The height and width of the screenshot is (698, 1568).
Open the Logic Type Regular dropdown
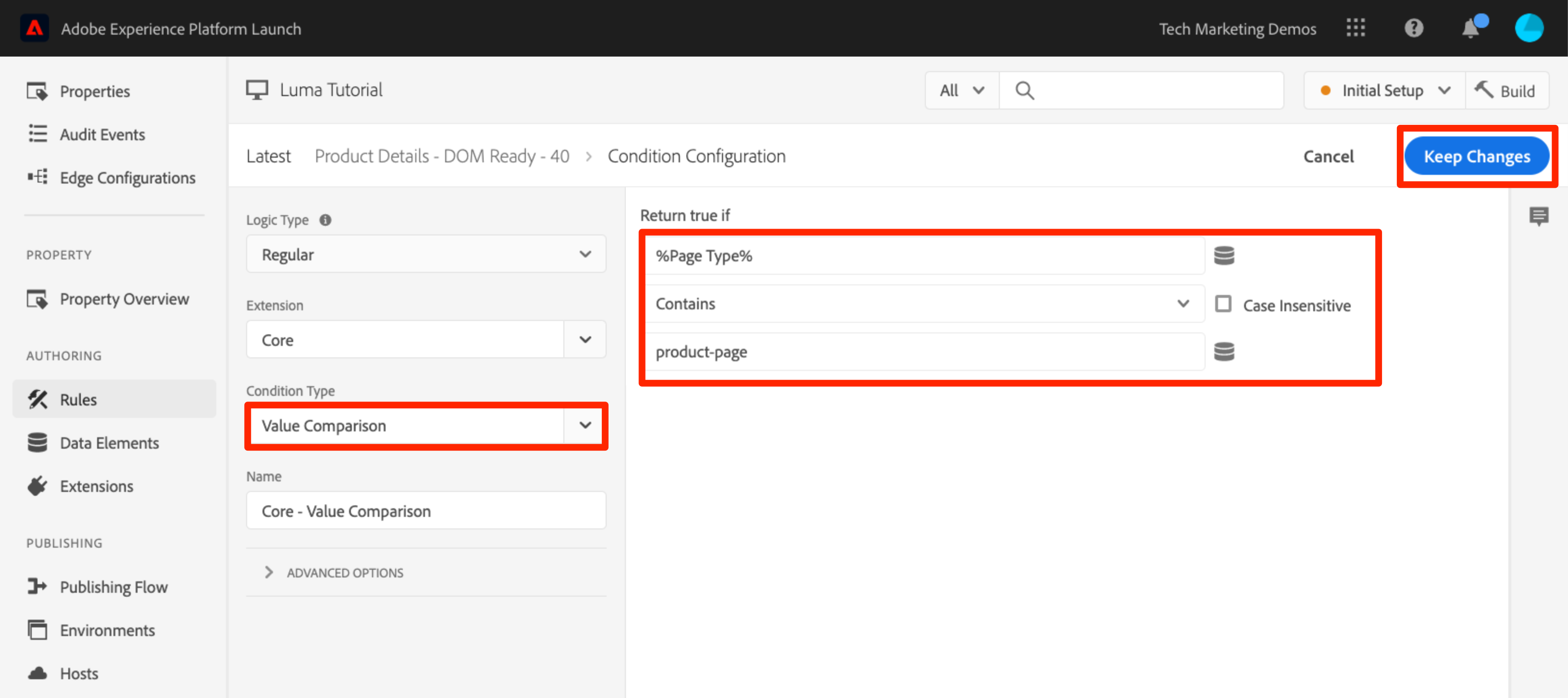pyautogui.click(x=425, y=255)
